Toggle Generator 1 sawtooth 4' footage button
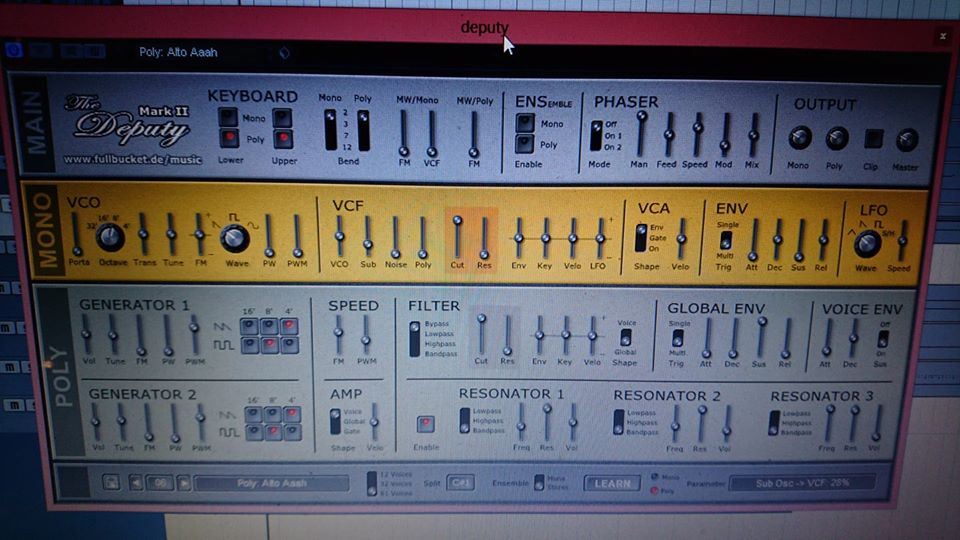This screenshot has height=540, width=960. [x=289, y=326]
